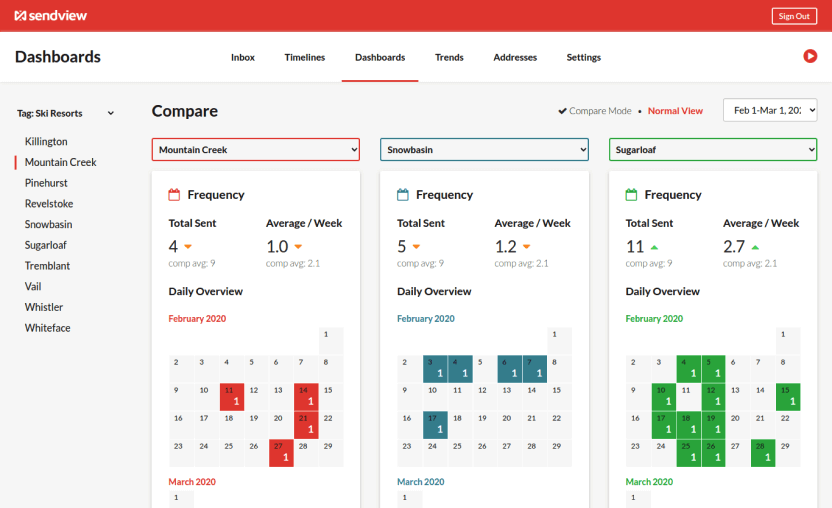
Task: Click Snowbasin Average/Week down arrow
Action: [526, 246]
